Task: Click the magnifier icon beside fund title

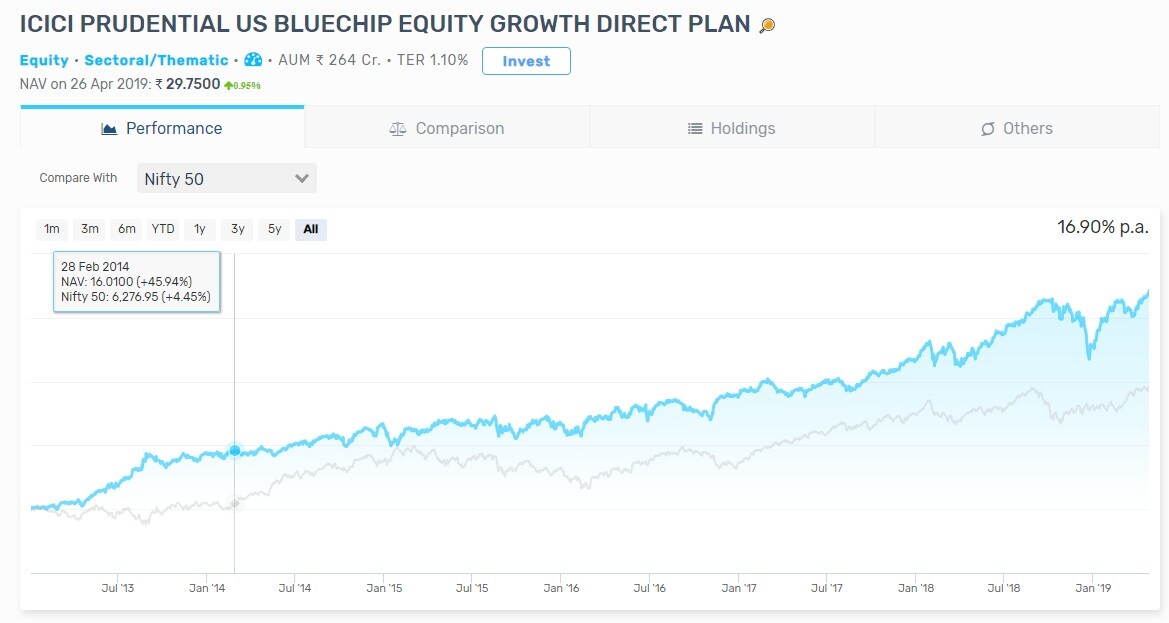Action: tap(767, 26)
